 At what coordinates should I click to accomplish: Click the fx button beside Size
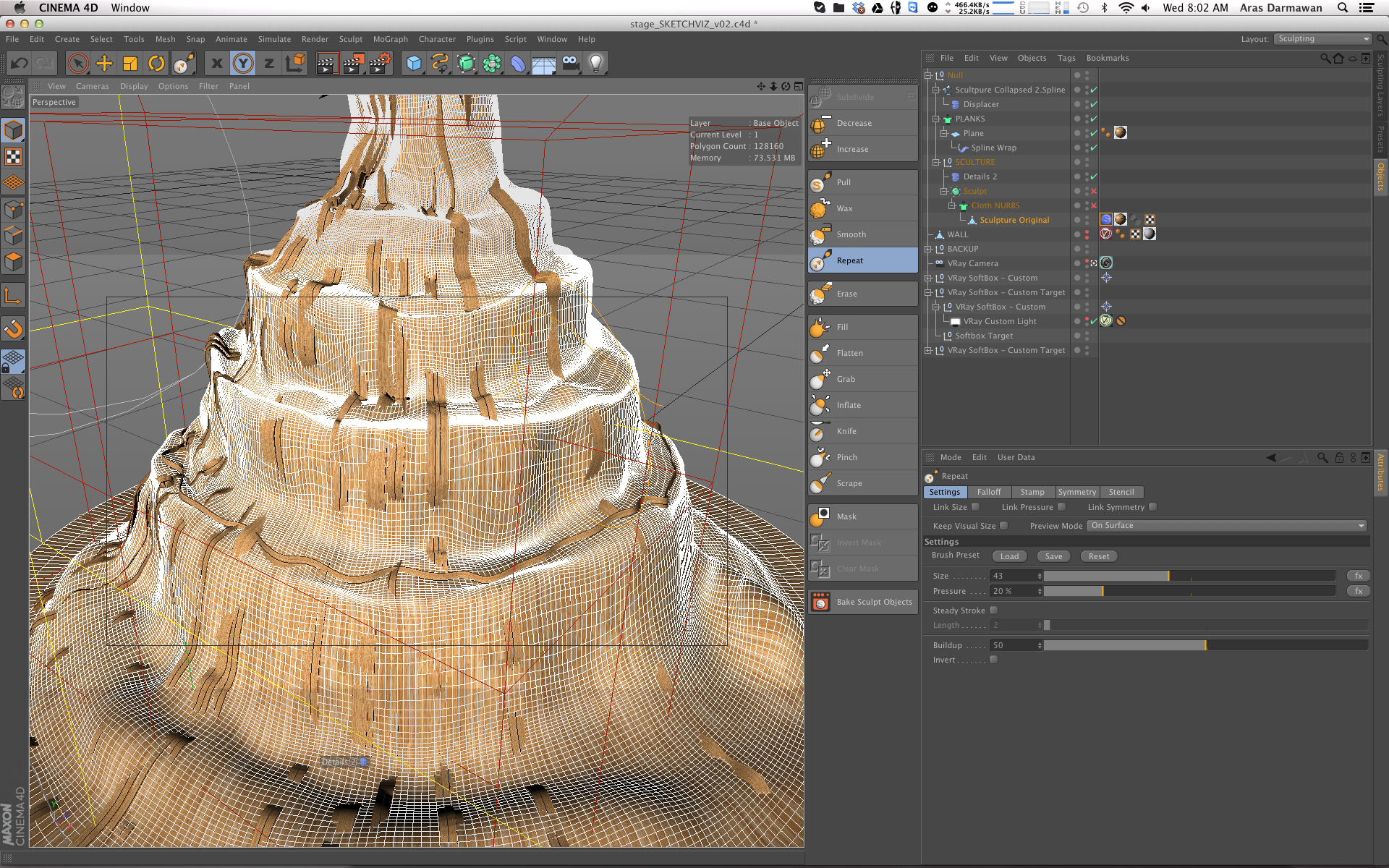tap(1358, 576)
